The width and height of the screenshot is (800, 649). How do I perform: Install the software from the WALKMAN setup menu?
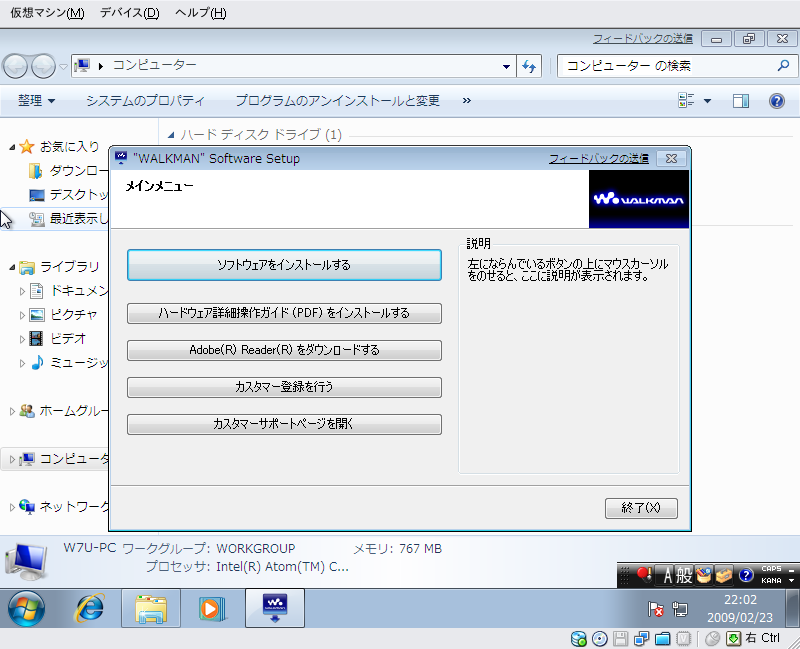click(x=284, y=265)
